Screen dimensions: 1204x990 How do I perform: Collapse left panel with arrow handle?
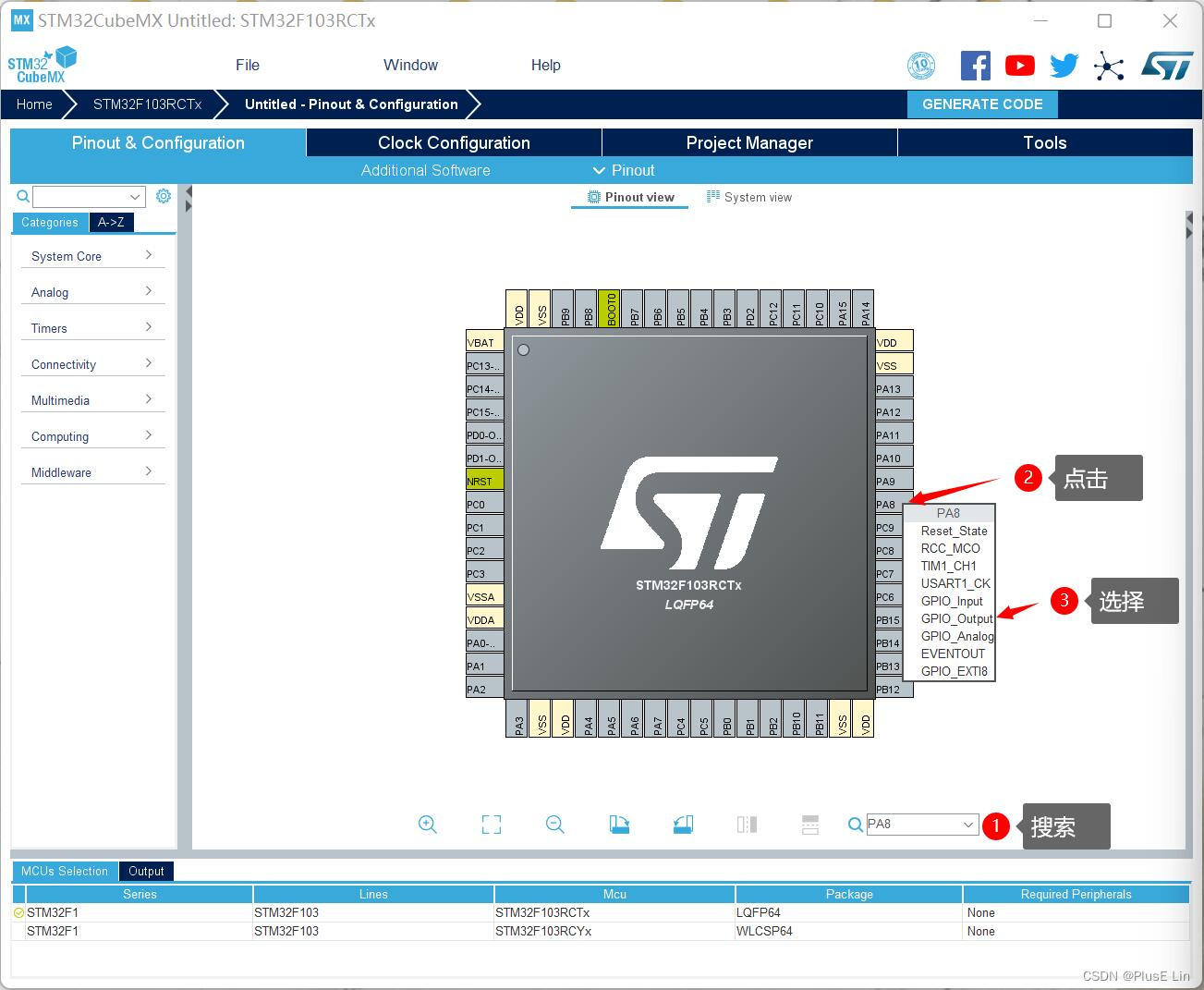click(x=188, y=199)
